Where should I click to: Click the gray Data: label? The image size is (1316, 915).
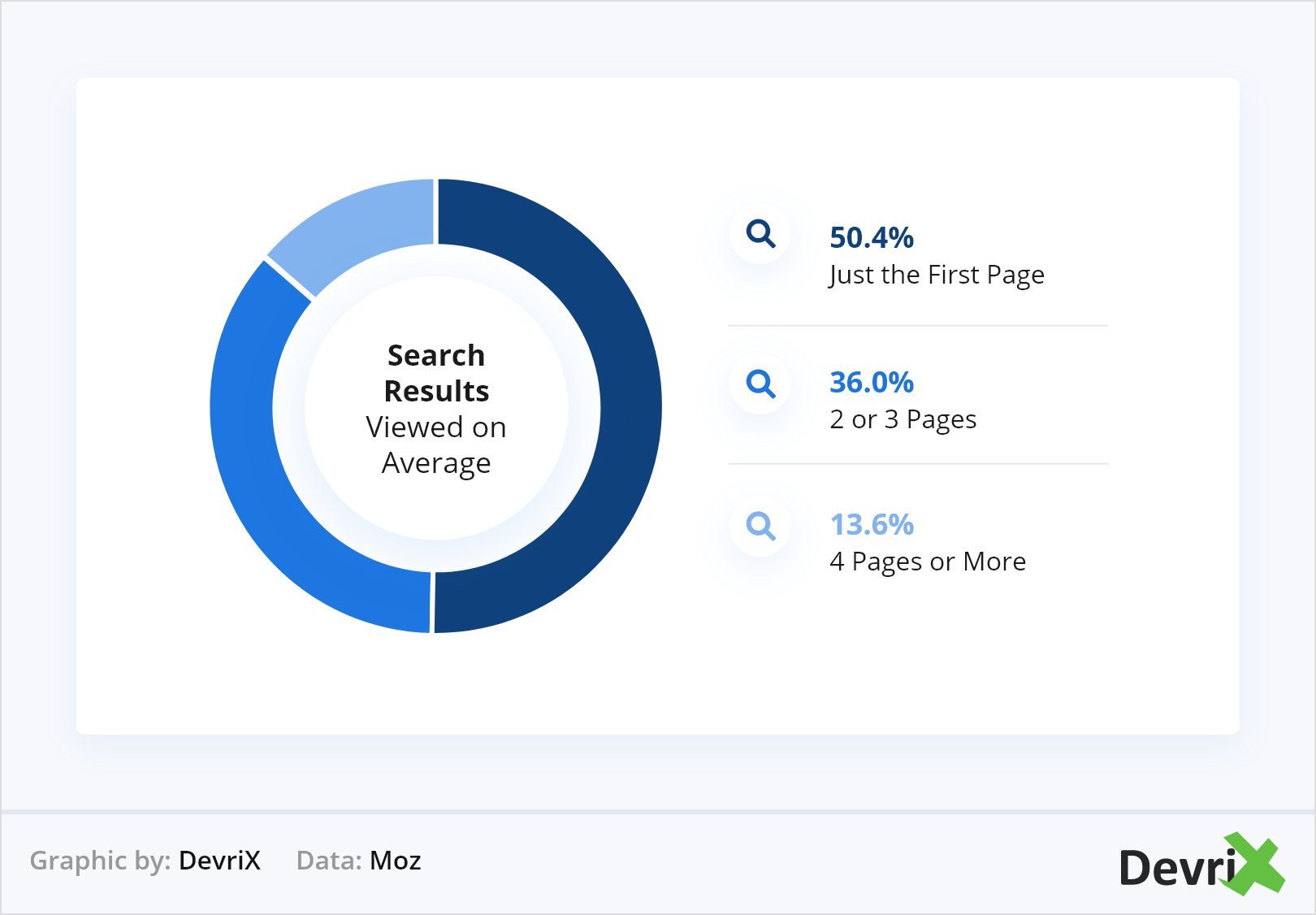(329, 861)
